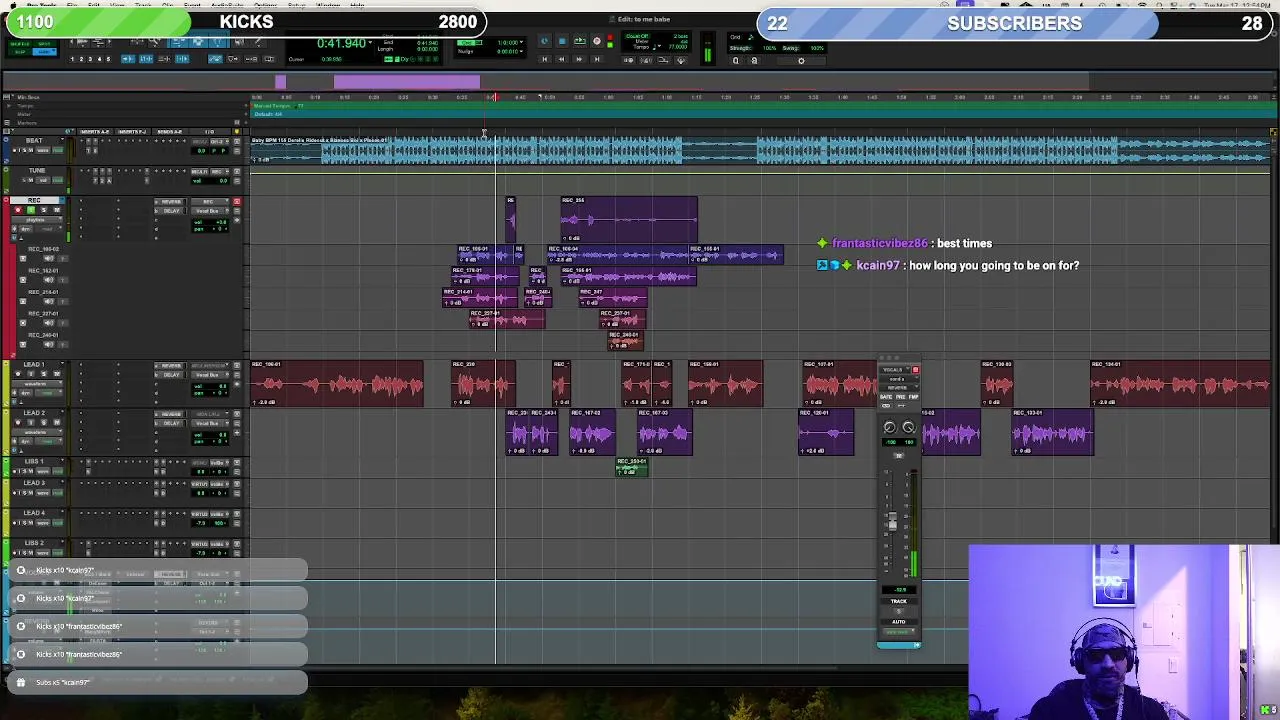Screen dimensions: 1280x720
Task: Enable Slip edit mode
Action: coord(20,52)
